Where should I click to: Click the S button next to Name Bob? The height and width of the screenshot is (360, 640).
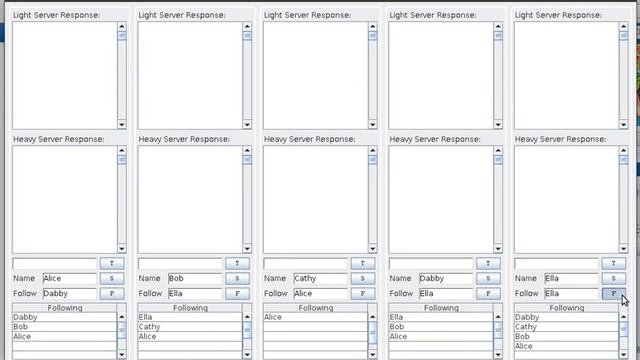click(237, 278)
